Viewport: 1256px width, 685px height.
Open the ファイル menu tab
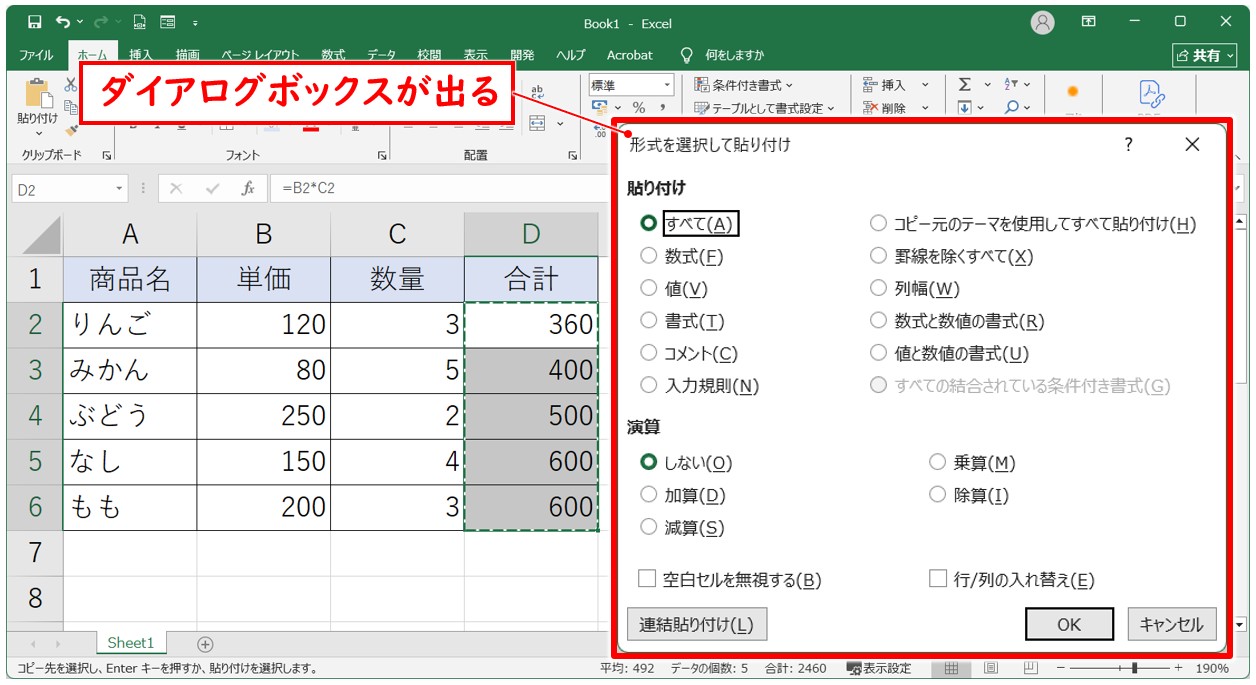click(37, 55)
